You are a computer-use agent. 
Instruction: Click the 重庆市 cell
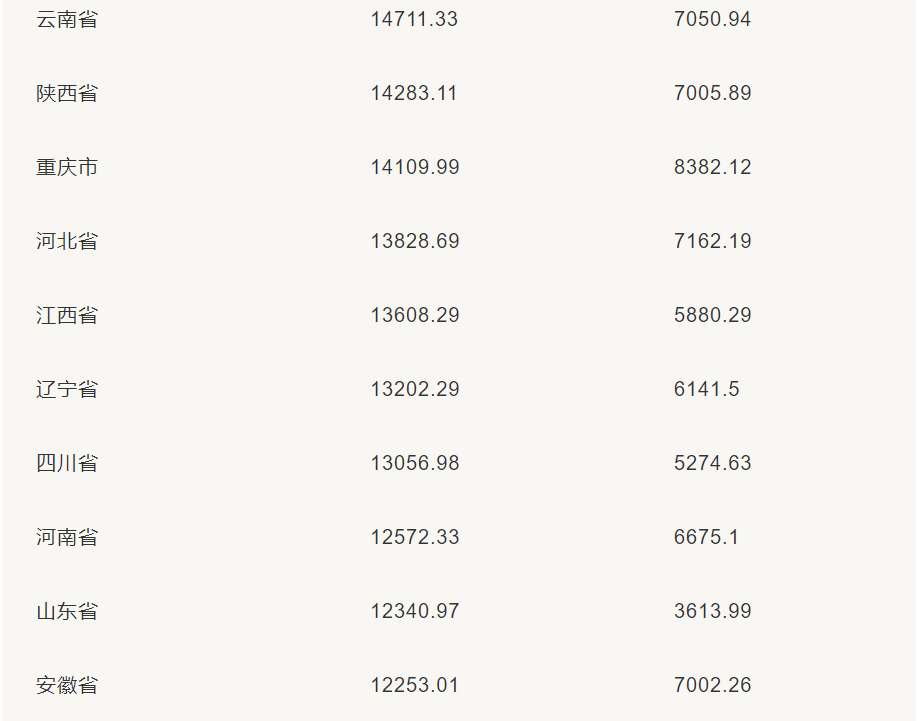[67, 167]
